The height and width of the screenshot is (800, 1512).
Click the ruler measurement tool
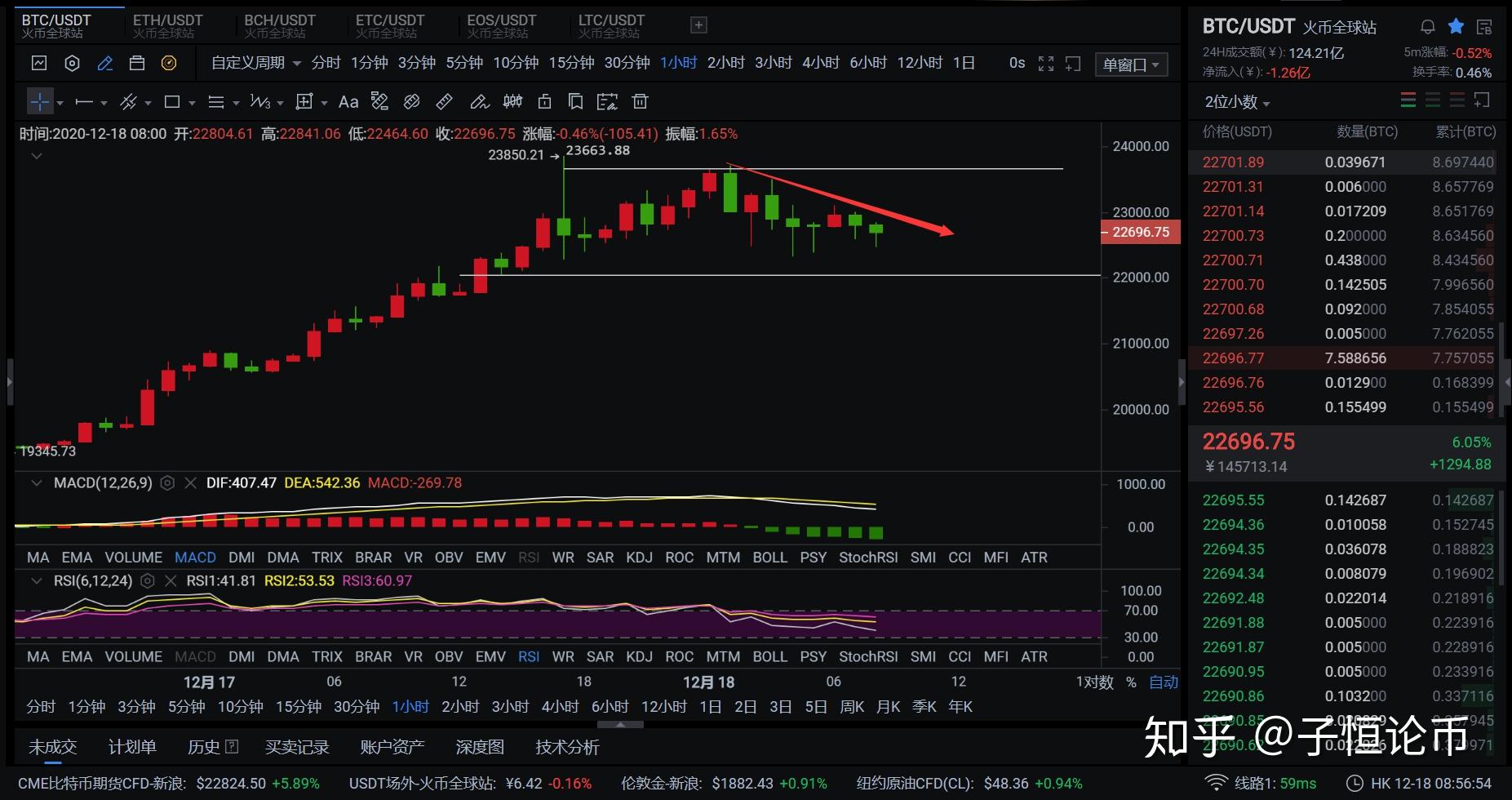click(445, 101)
